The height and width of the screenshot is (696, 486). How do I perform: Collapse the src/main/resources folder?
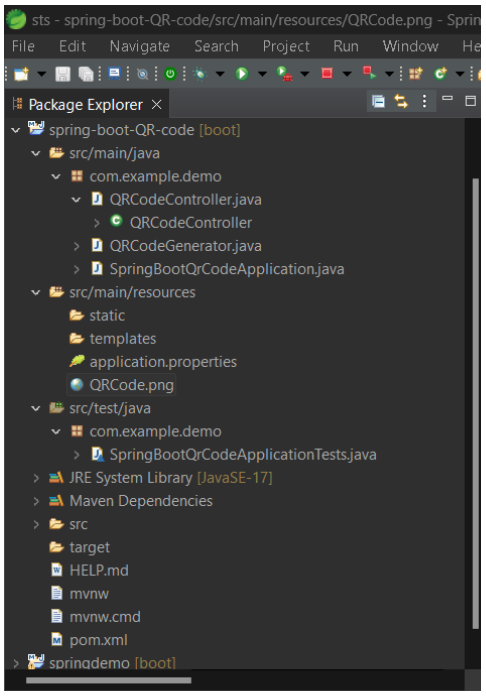click(x=36, y=293)
